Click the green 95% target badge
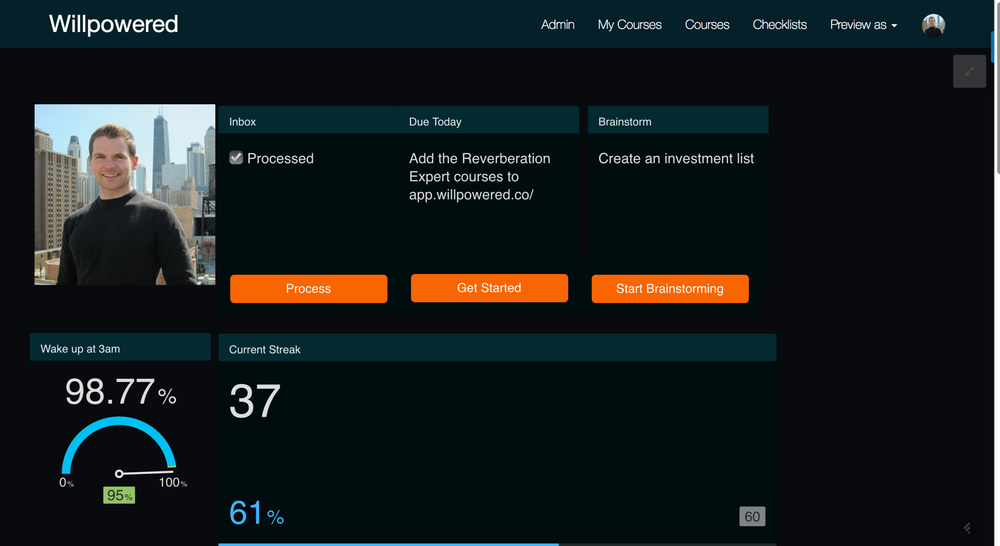This screenshot has width=1000, height=546. pos(119,495)
